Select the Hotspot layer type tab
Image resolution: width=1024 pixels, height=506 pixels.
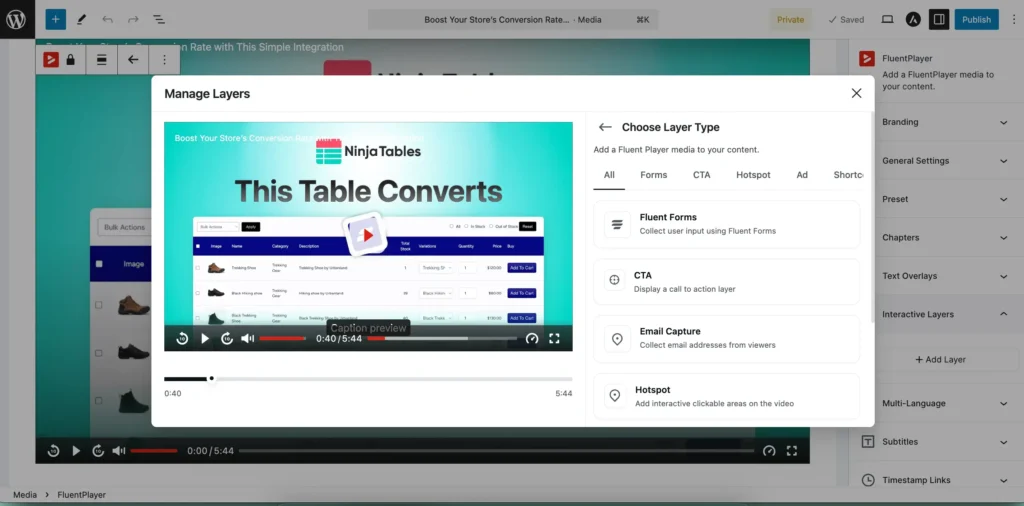pyautogui.click(x=754, y=175)
